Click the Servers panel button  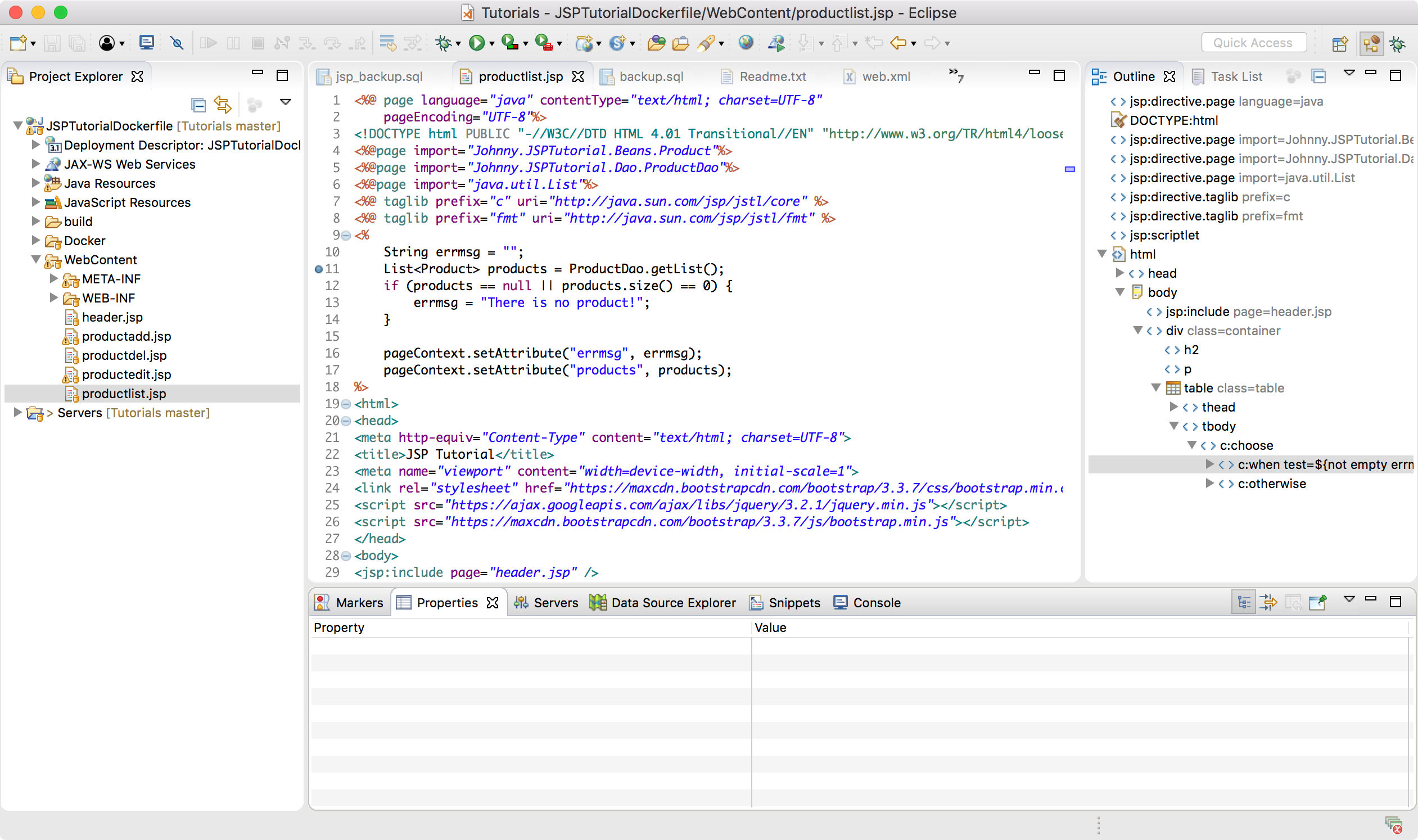554,602
